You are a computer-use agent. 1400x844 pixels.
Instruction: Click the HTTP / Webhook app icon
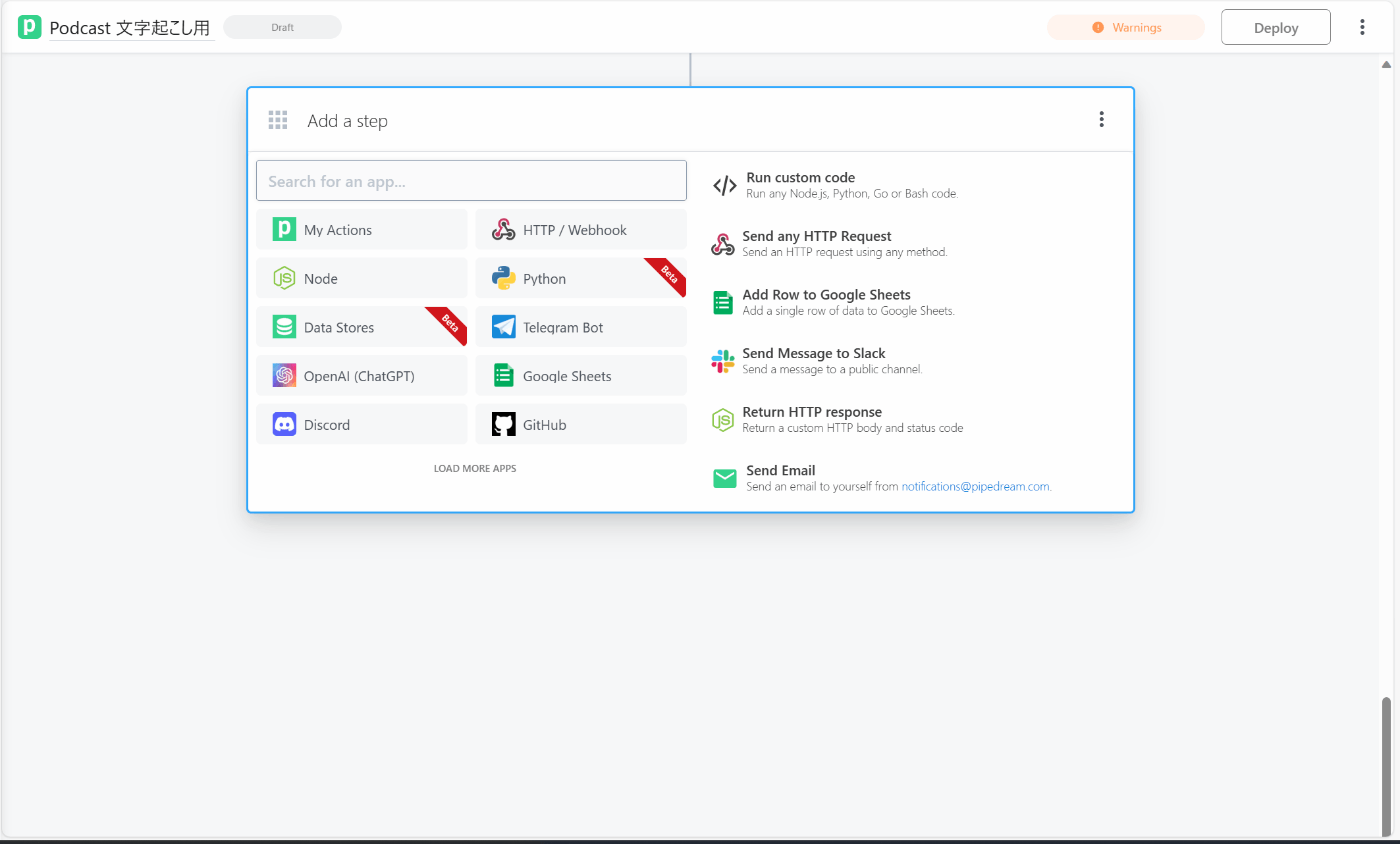point(503,229)
